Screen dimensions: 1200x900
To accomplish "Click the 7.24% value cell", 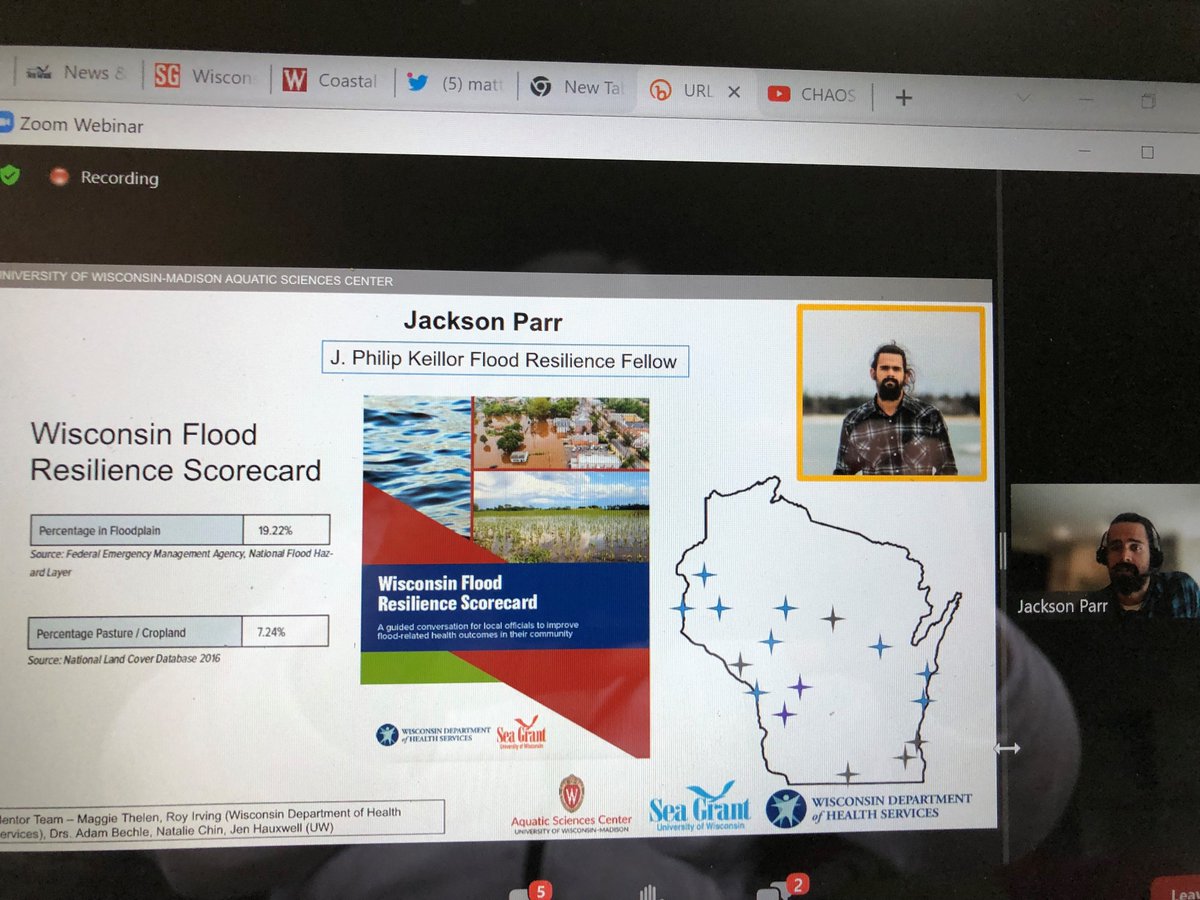I will [285, 631].
